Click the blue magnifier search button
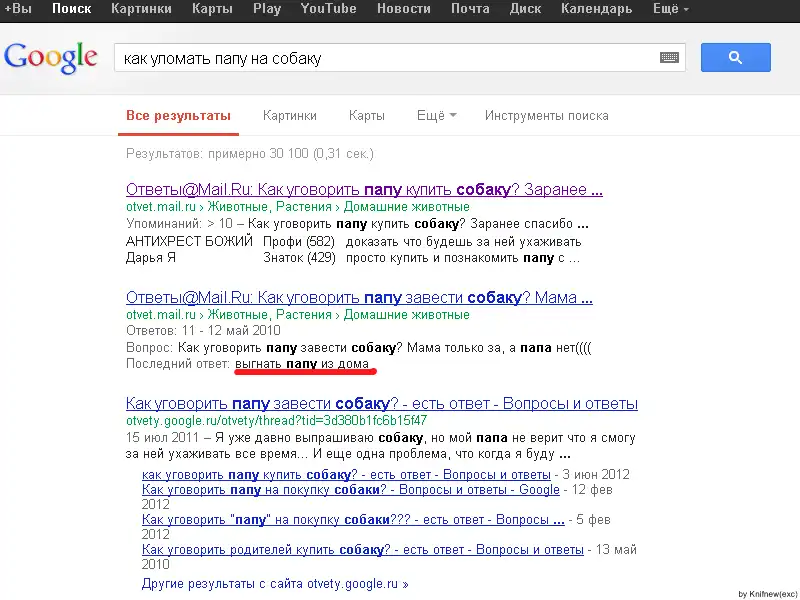The height and width of the screenshot is (600, 800). click(735, 58)
